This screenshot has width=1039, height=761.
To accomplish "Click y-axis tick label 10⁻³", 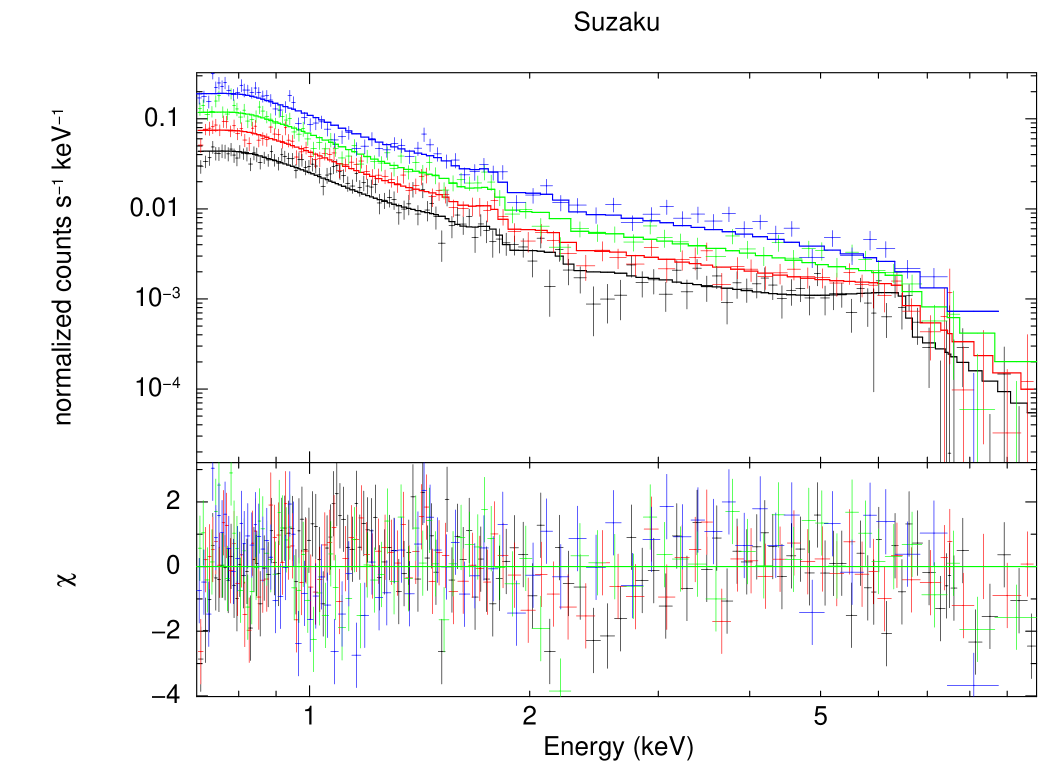I will (157, 296).
